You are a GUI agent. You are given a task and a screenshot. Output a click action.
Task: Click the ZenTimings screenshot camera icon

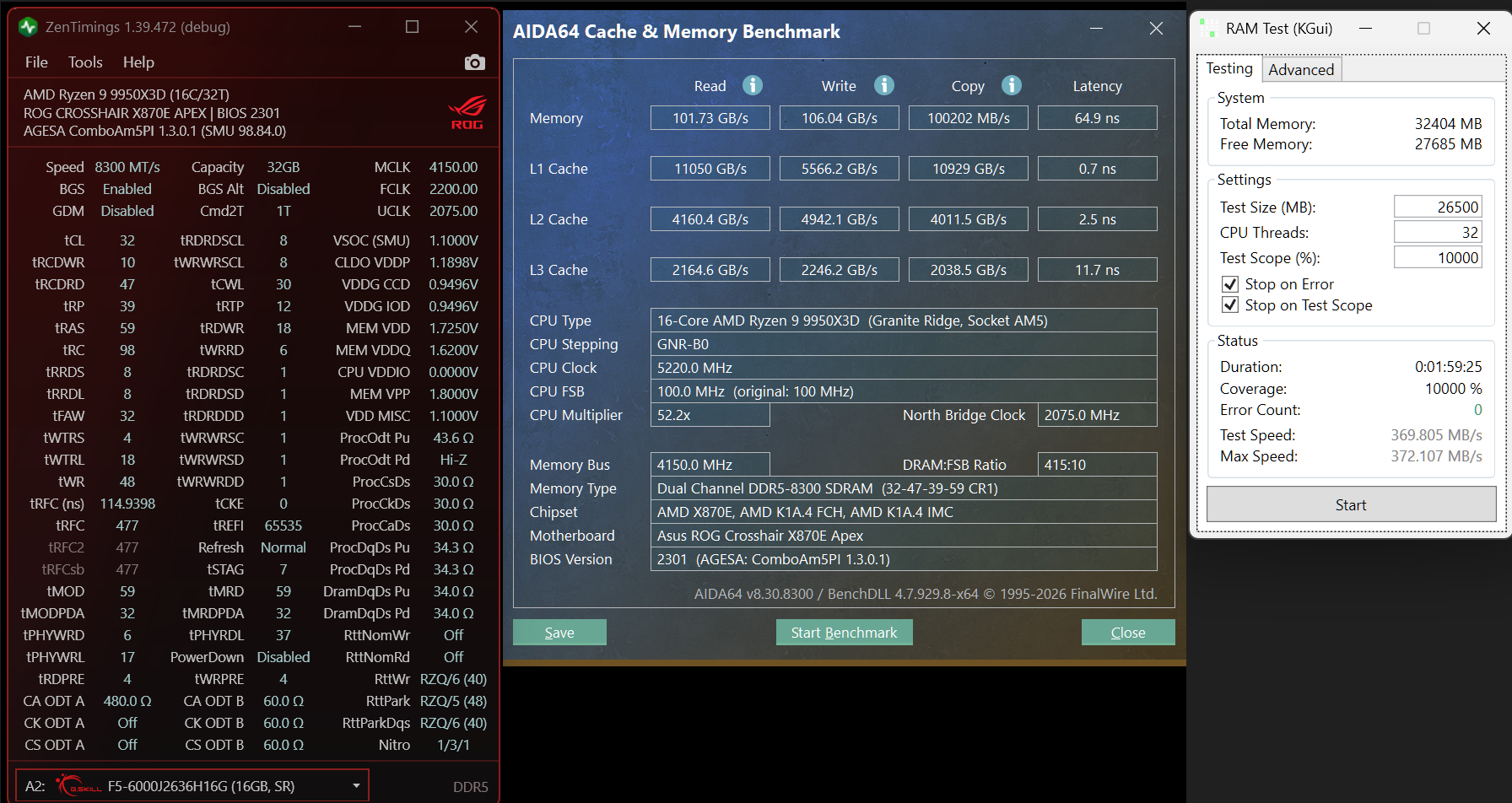point(475,62)
